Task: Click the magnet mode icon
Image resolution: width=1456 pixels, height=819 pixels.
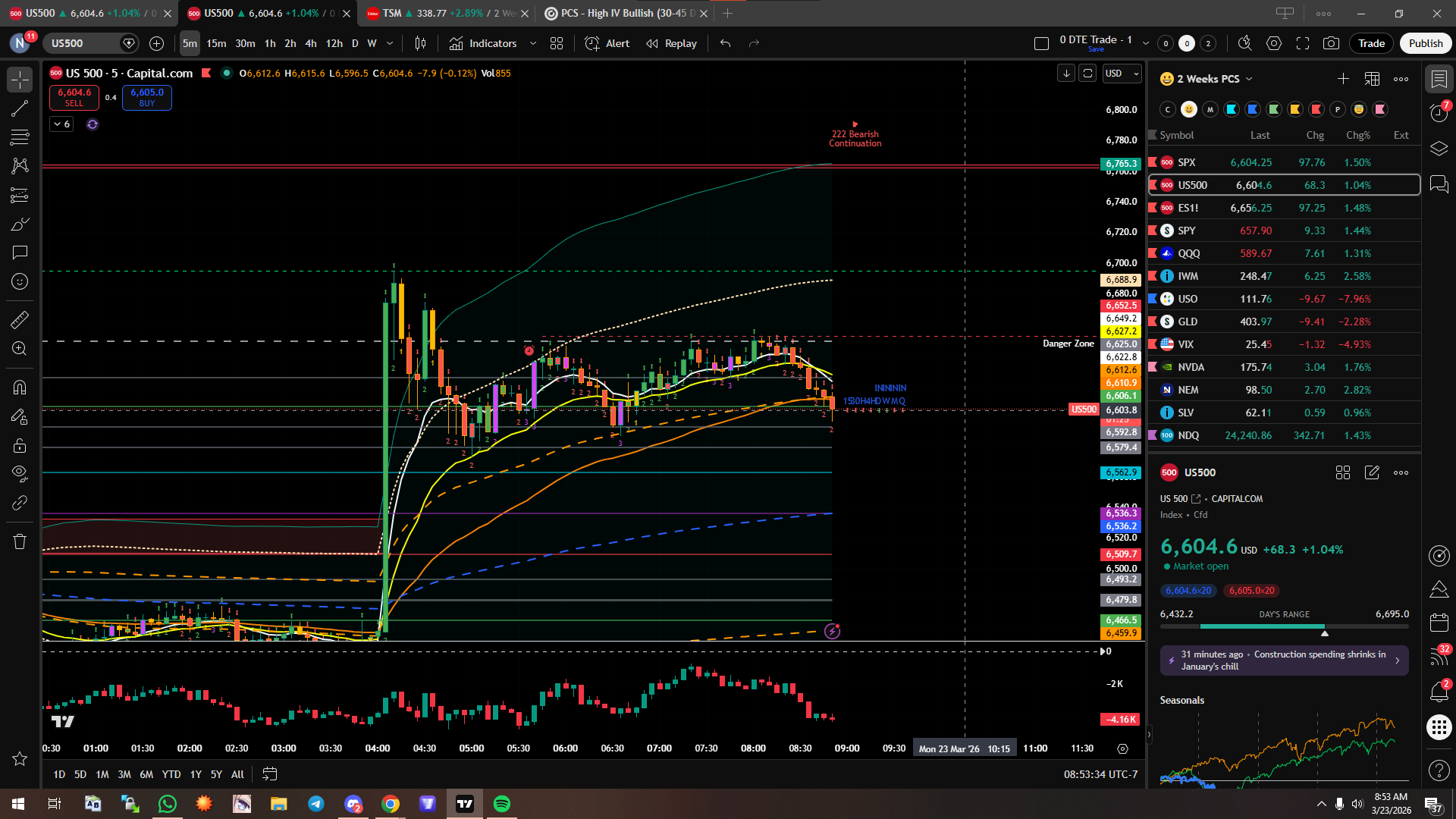Action: coord(20,388)
